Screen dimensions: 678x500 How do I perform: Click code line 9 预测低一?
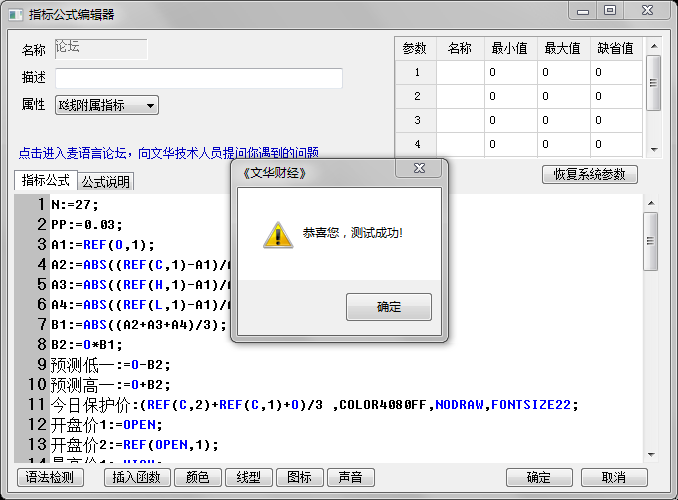pyautogui.click(x=111, y=365)
